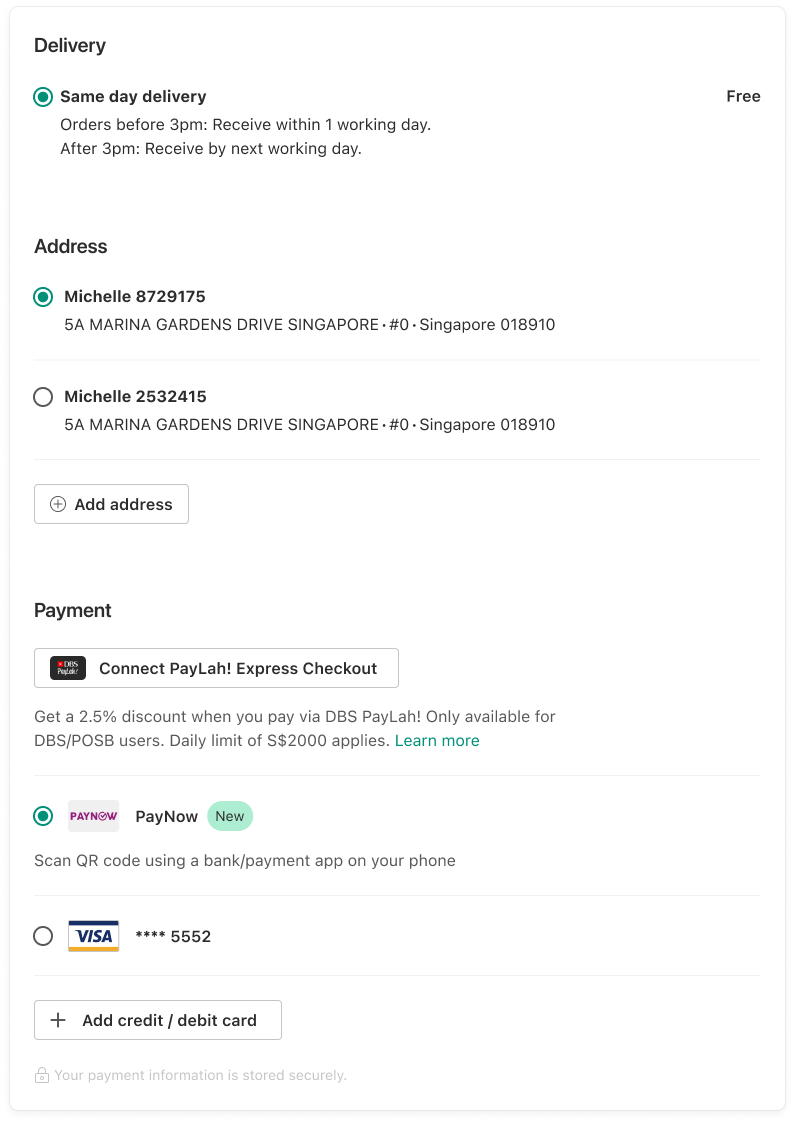Click the PayNow logo icon
Screen dimensions: 795x1123
(93, 816)
